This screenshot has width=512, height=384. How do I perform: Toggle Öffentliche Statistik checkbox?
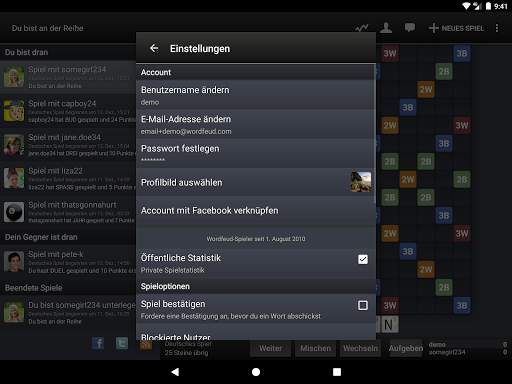(363, 259)
